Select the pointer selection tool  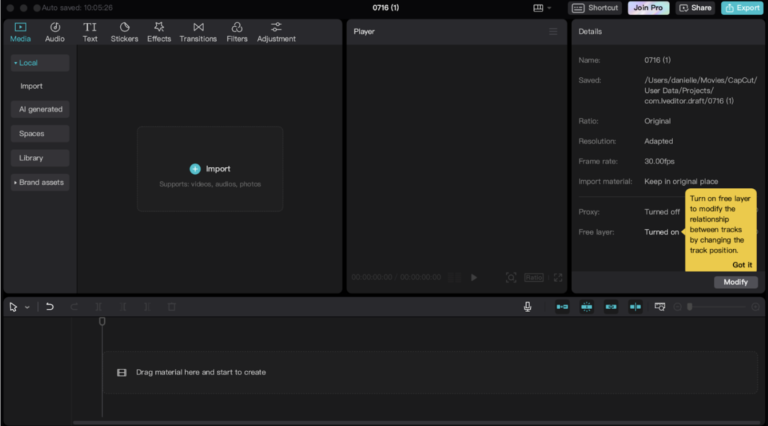point(13,307)
